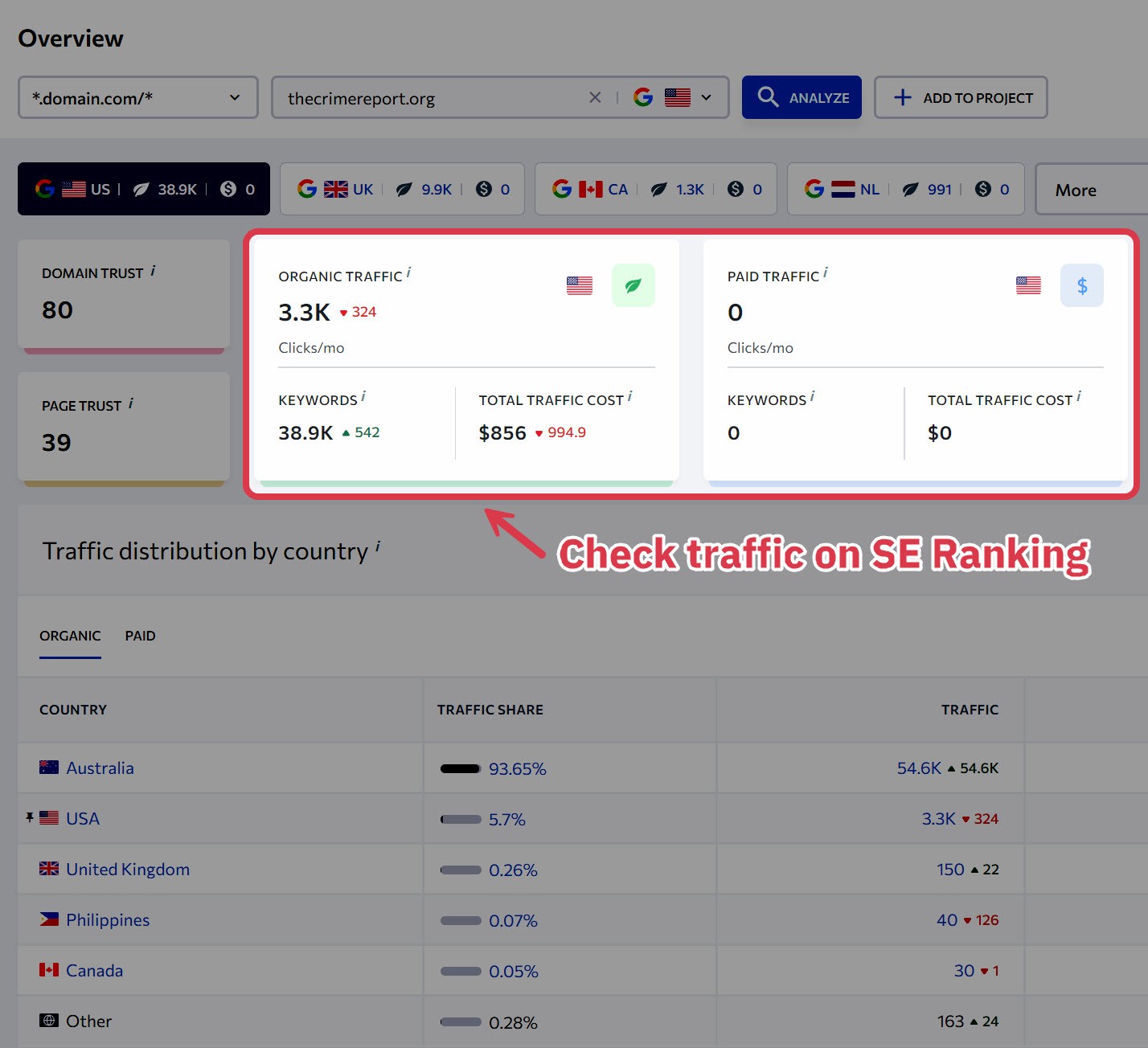The width and height of the screenshot is (1148, 1048).
Task: Open the Google US search engine dropdown
Action: 673,97
